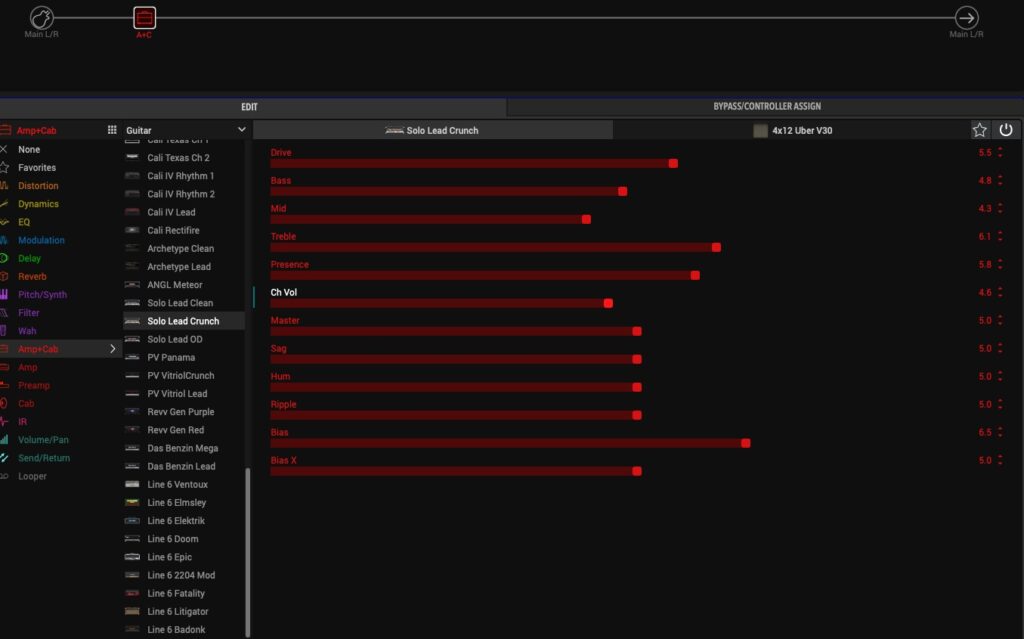Select Favorites in the category list
1024x639 pixels.
pyautogui.click(x=37, y=168)
